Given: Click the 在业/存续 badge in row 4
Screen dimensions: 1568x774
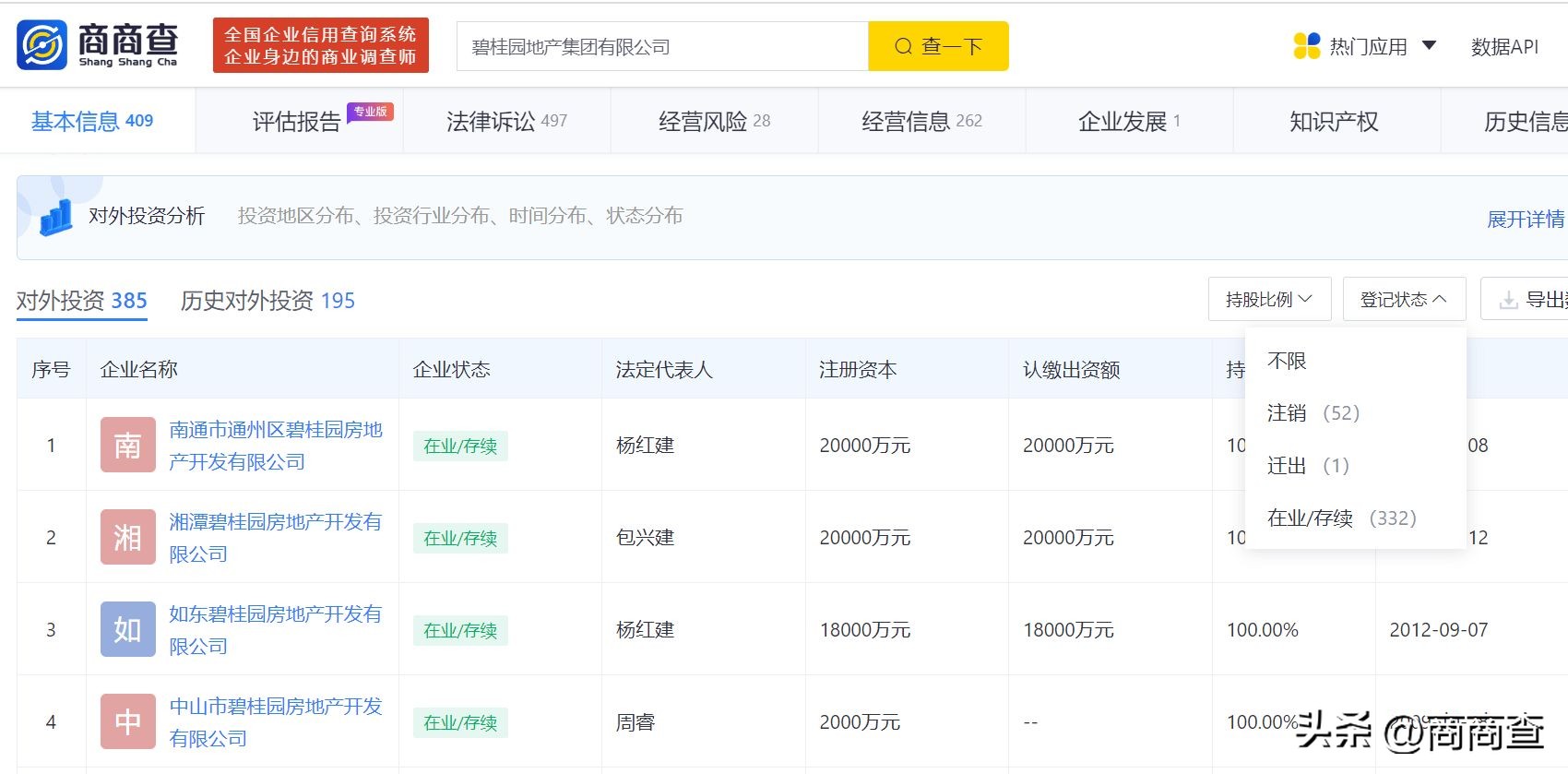Looking at the screenshot, I should (460, 722).
